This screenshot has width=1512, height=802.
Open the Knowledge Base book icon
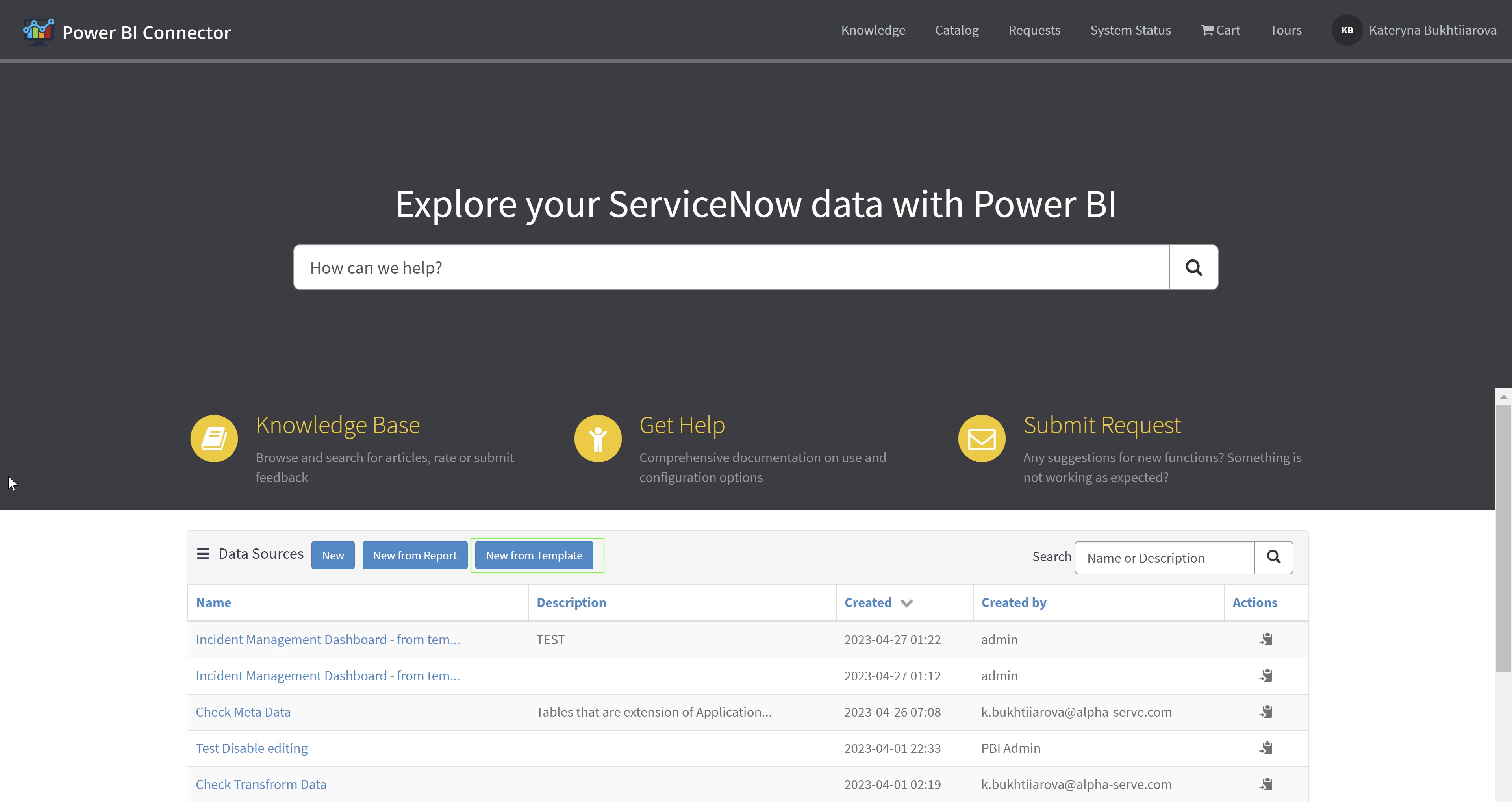click(214, 439)
